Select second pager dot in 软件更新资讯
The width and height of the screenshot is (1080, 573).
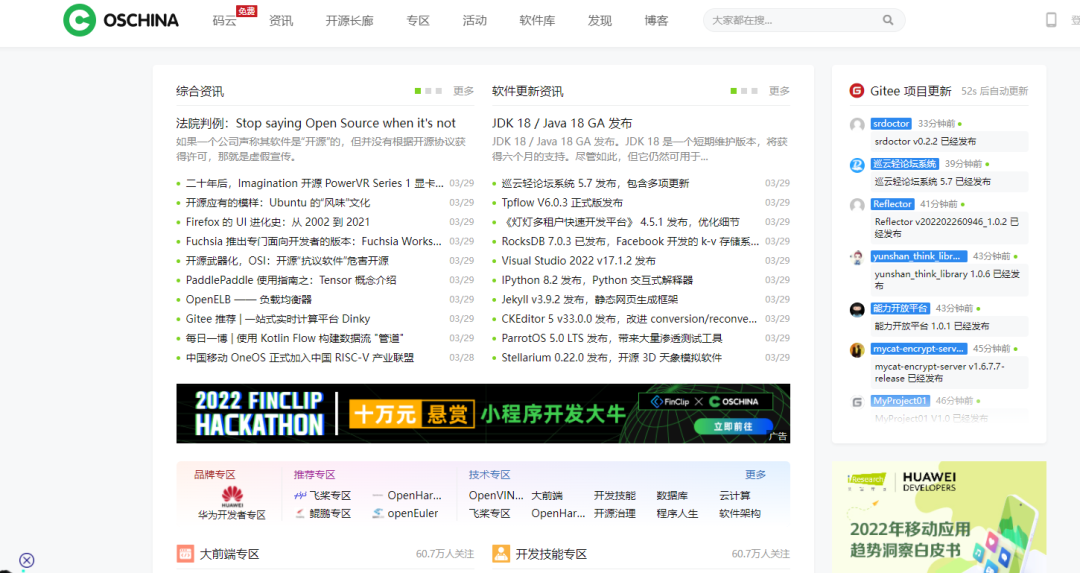tap(744, 91)
